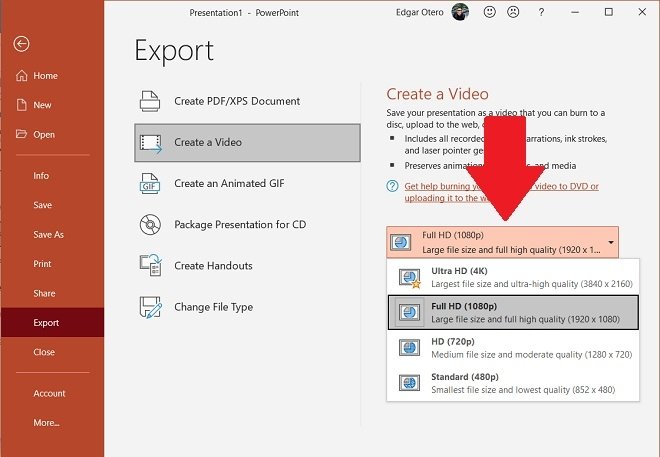Click the New document icon in sidebar
The width and height of the screenshot is (660, 457).
21,105
